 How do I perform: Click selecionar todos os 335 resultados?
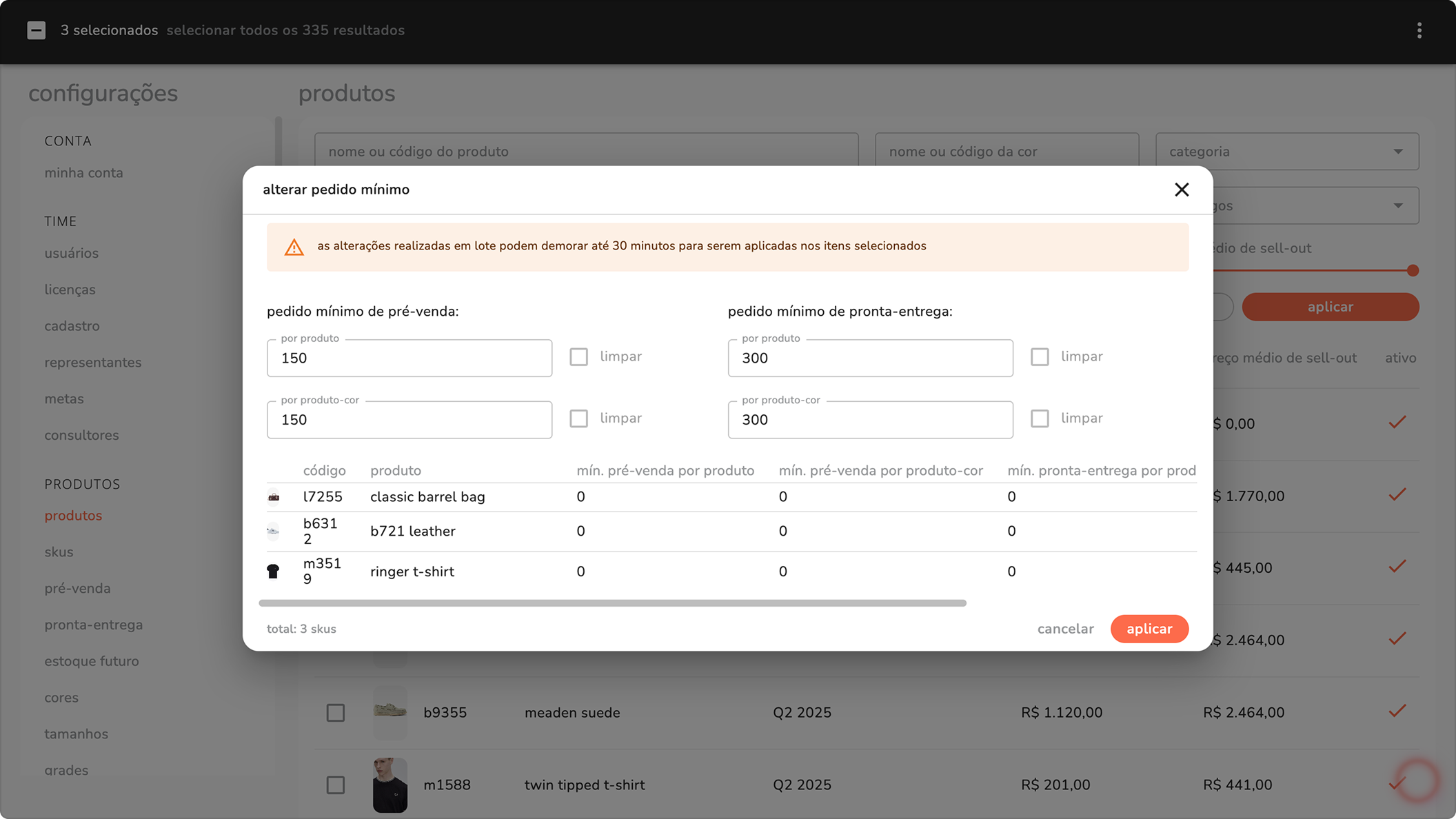tap(285, 30)
